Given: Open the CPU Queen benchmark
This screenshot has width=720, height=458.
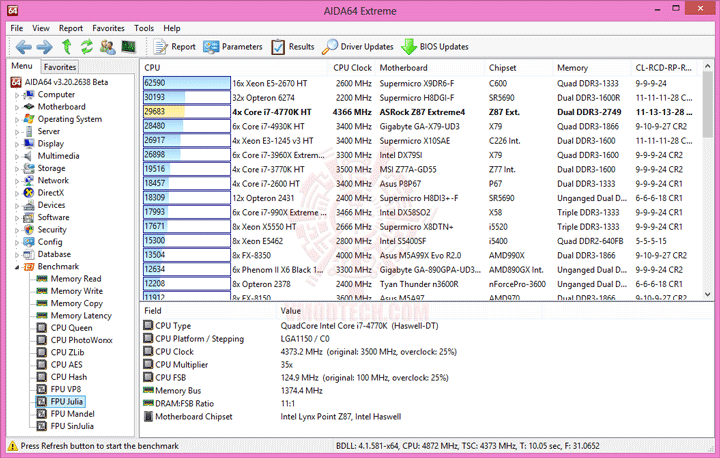Looking at the screenshot, I should point(64,328).
